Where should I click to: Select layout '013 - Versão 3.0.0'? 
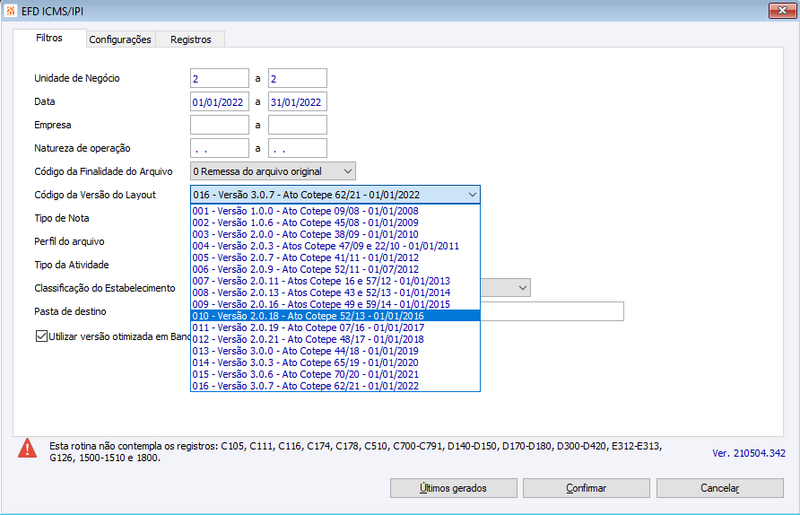(x=335, y=351)
